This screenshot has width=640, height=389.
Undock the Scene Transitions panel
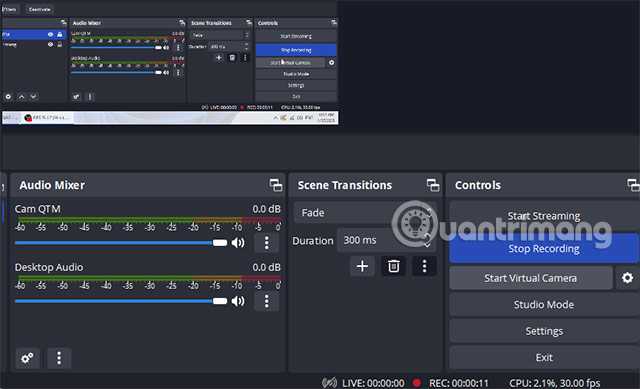(x=433, y=185)
